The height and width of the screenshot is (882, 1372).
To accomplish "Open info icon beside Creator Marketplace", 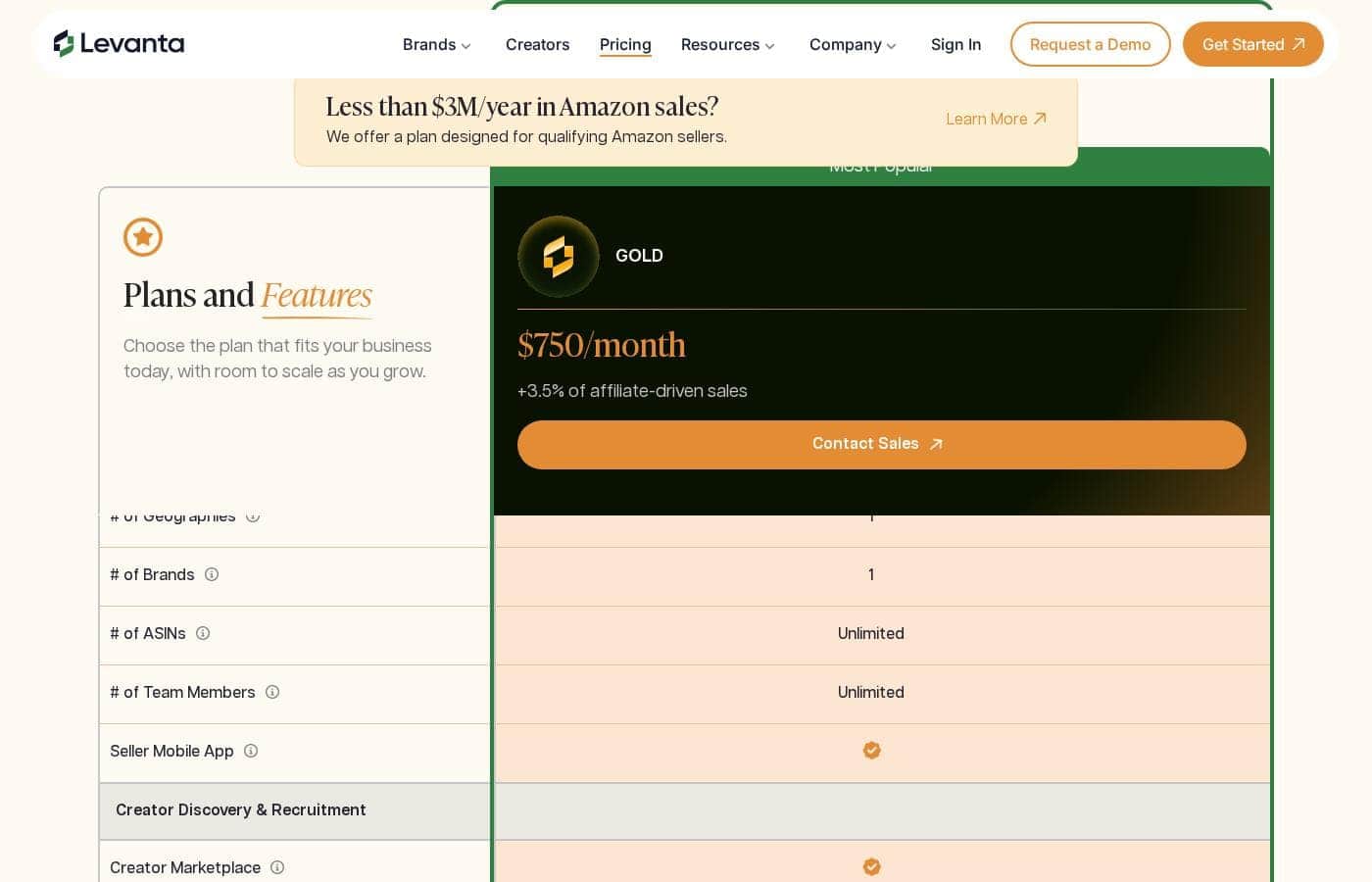I will [277, 867].
